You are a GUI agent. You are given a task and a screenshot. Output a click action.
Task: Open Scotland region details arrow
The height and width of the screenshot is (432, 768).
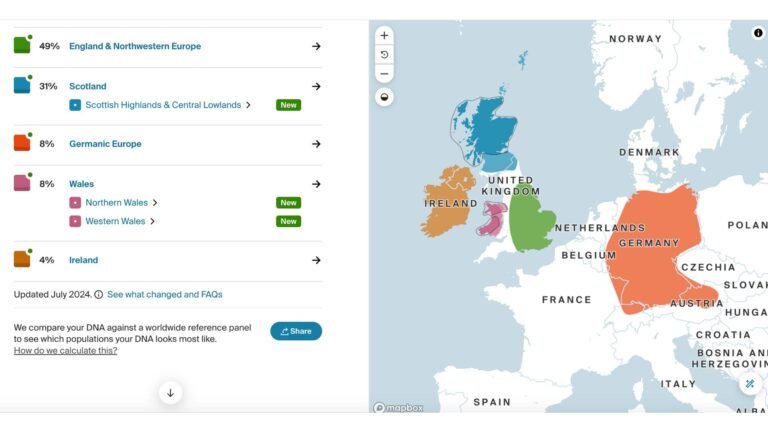[316, 86]
